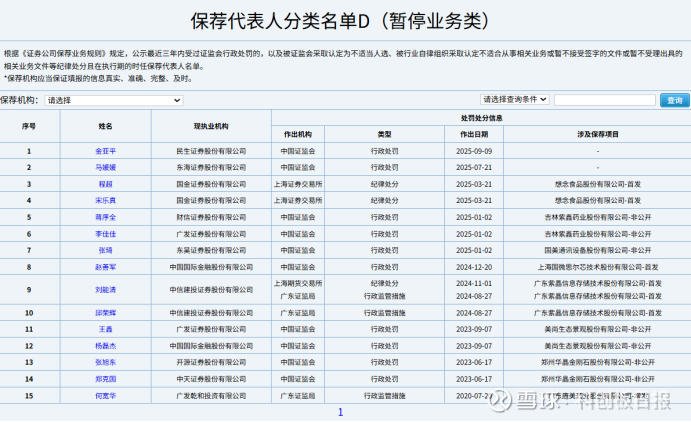Select date 2024-12-20 in row 8
The height and width of the screenshot is (422, 691).
474,267
